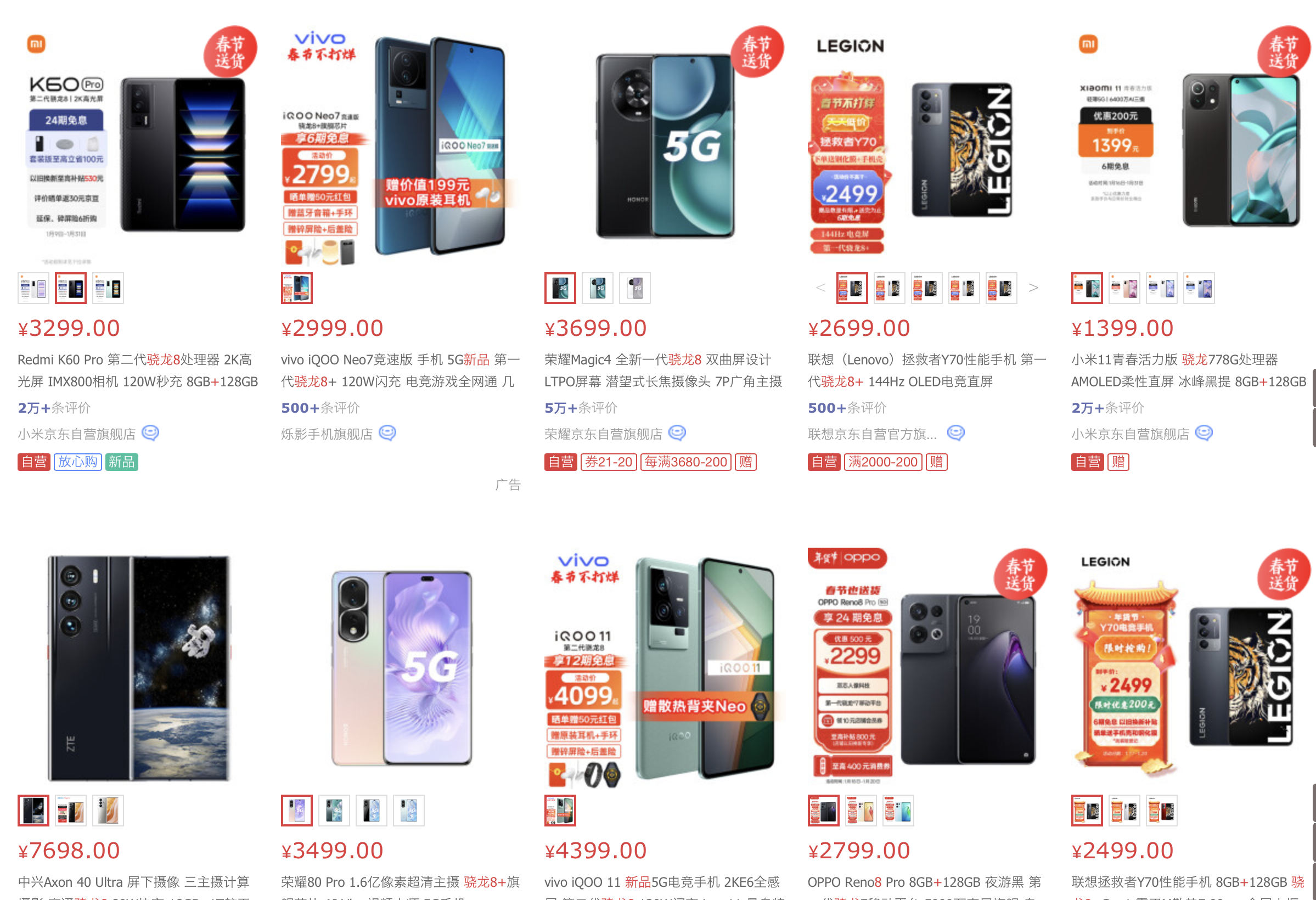Select second color variant of 荣耀Magic4

pyautogui.click(x=598, y=288)
